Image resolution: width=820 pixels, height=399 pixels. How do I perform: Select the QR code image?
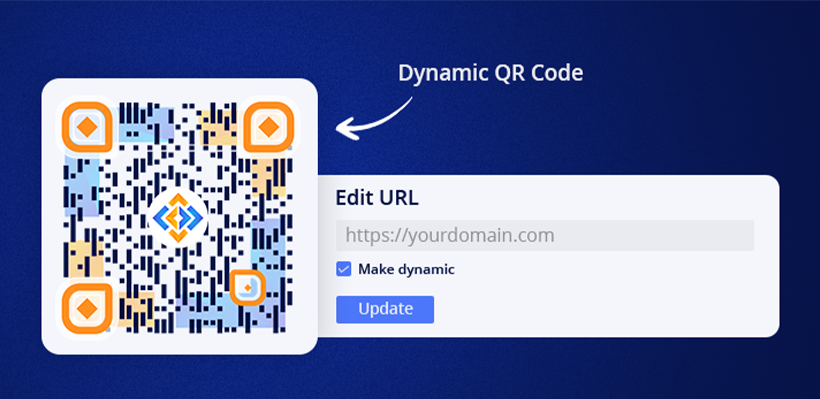point(178,217)
